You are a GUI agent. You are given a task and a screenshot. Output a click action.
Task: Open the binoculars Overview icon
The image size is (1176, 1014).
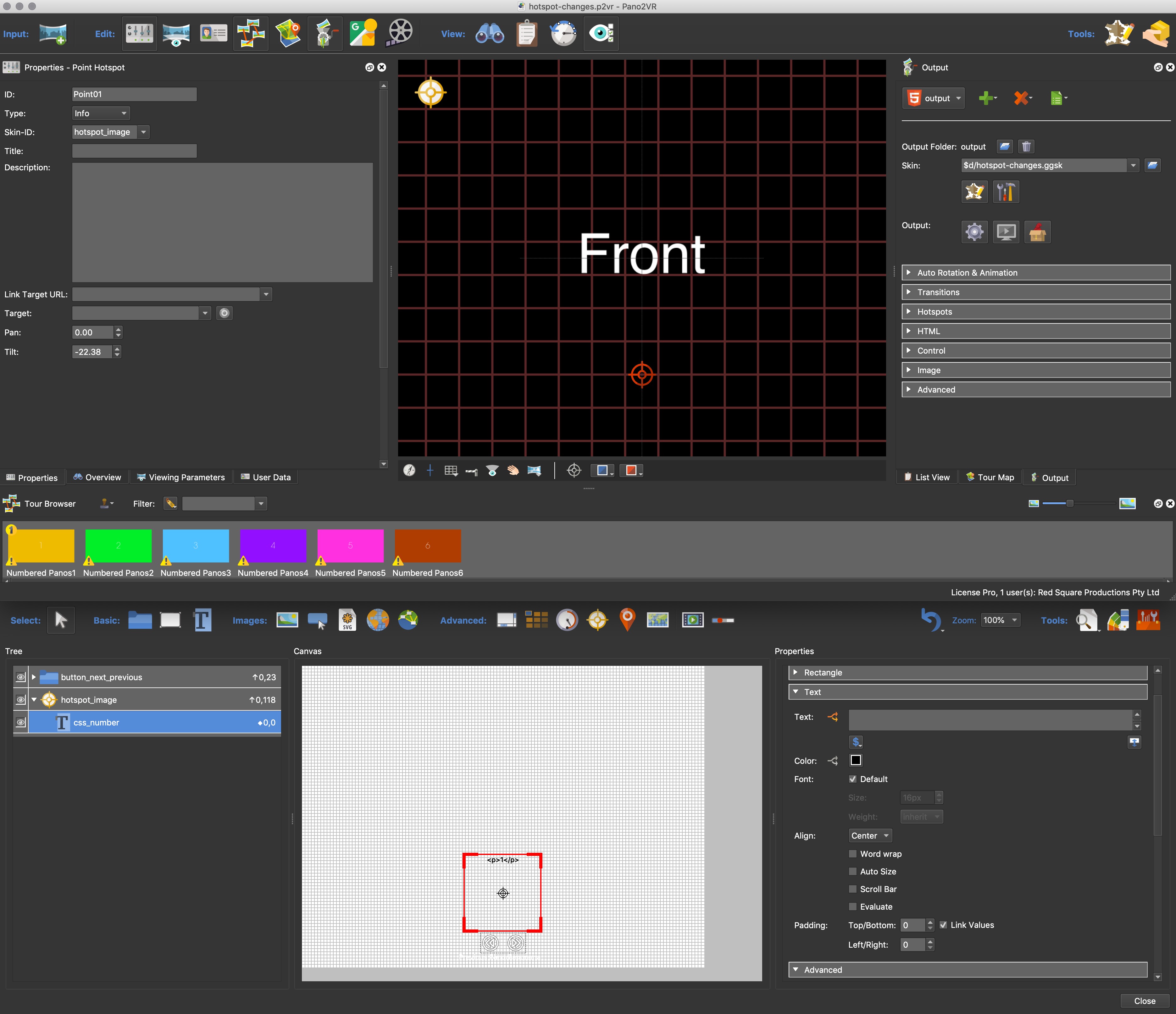point(489,34)
